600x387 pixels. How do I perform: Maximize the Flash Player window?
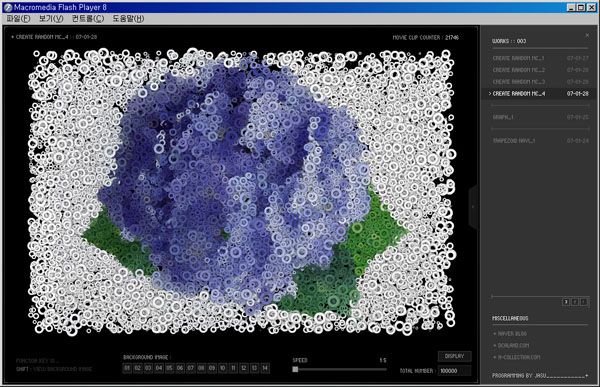pos(580,8)
